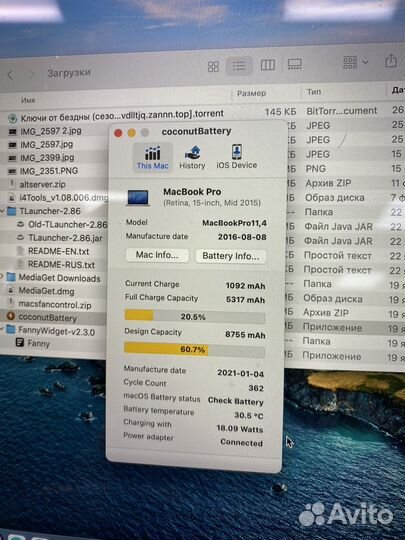The image size is (405, 540).
Task: Select MediaGet Downloads folder row
Action: [x=60, y=278]
